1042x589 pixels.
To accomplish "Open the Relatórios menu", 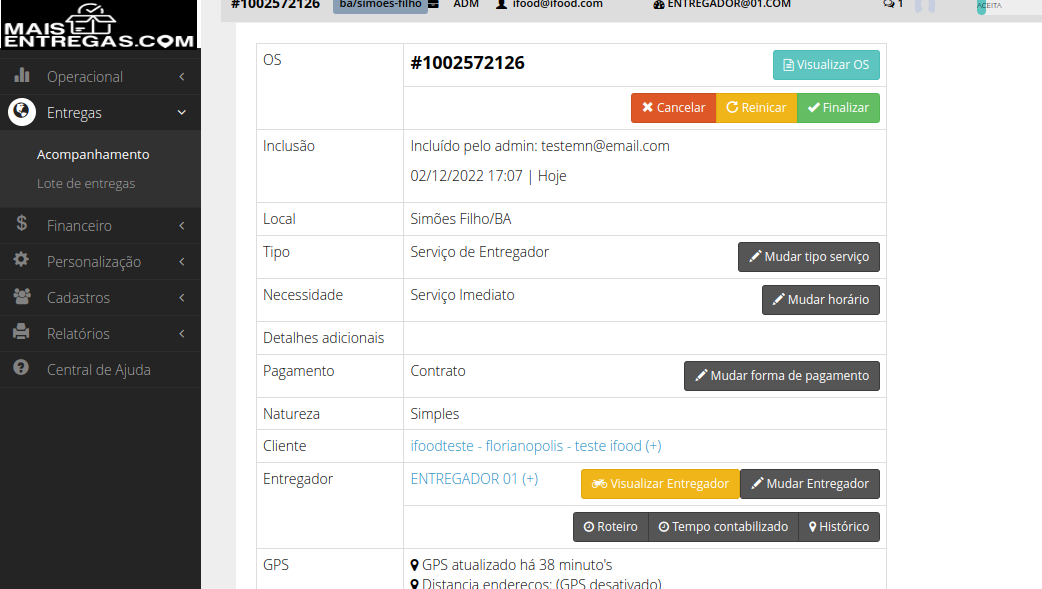I will (100, 333).
